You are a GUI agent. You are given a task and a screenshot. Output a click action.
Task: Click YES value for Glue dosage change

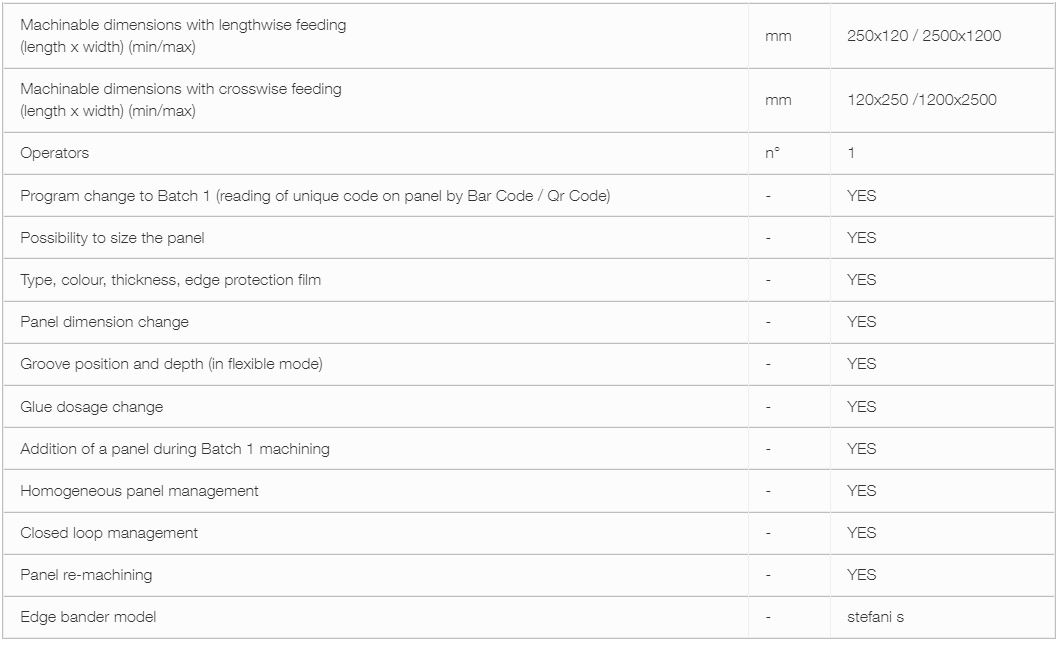[x=861, y=407]
